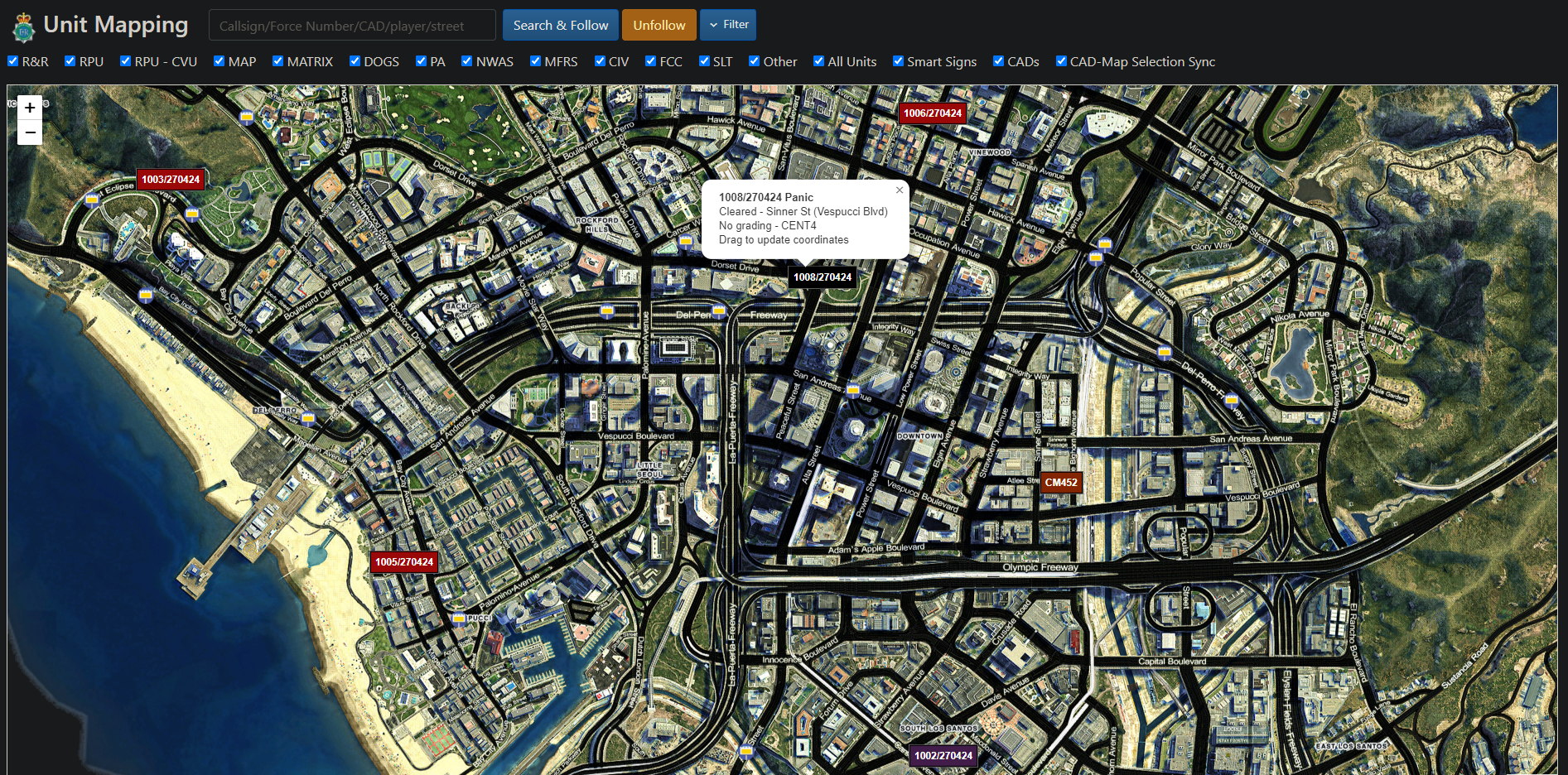1568x775 pixels.
Task: Select smart sign just below the 1003/270424 marker
Action: (192, 215)
